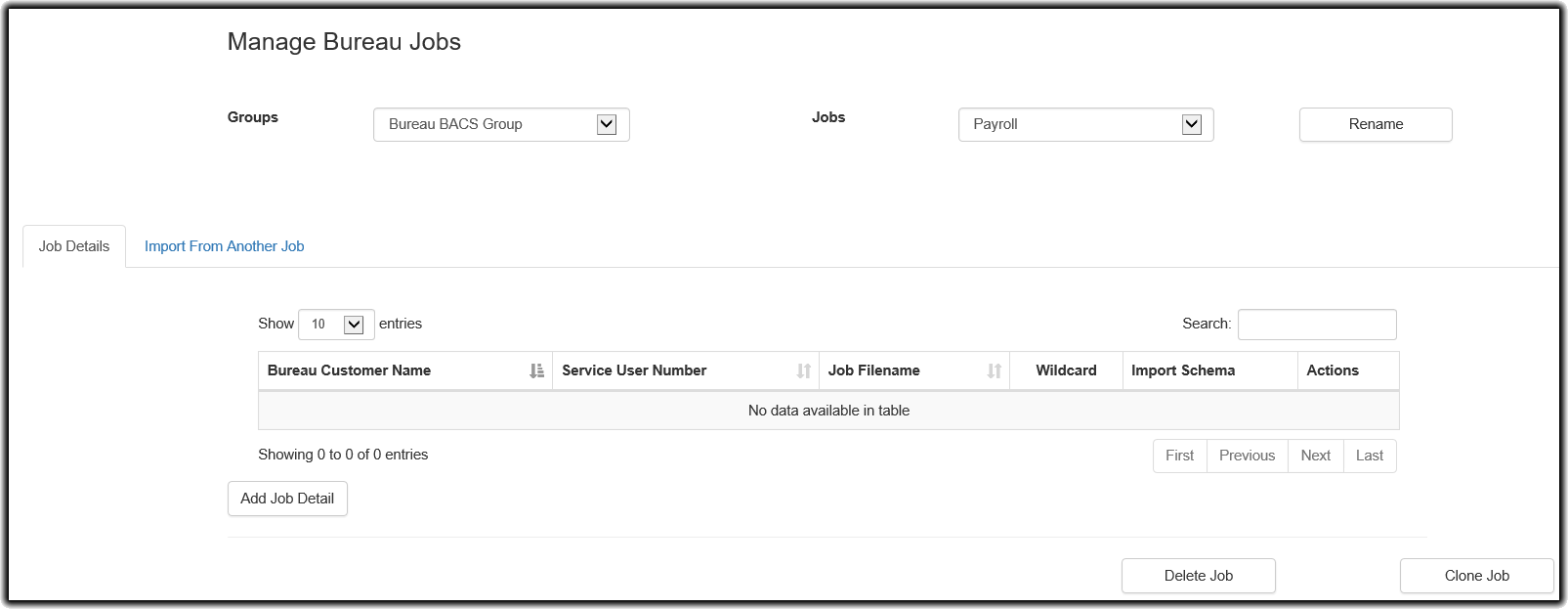Viewport: 1568px width, 609px height.
Task: Expand the Show entries count dropdown
Action: pyautogui.click(x=336, y=325)
